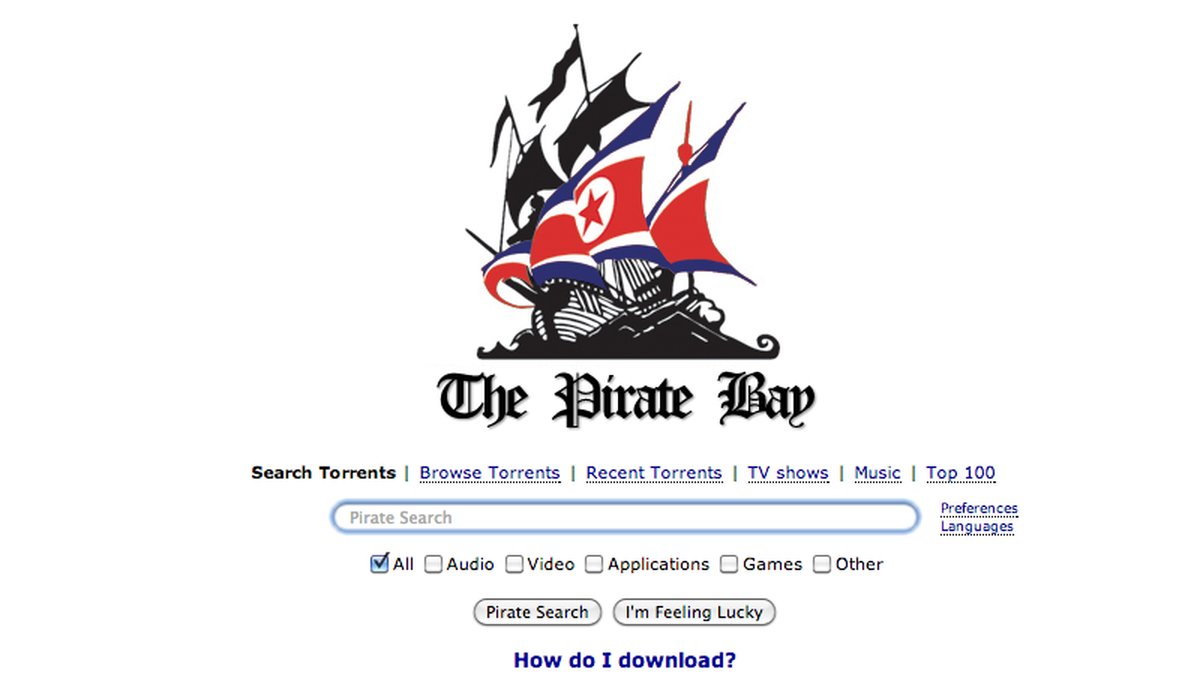Click the red star on the ship's sail
This screenshot has width=1200, height=675.
[x=592, y=210]
